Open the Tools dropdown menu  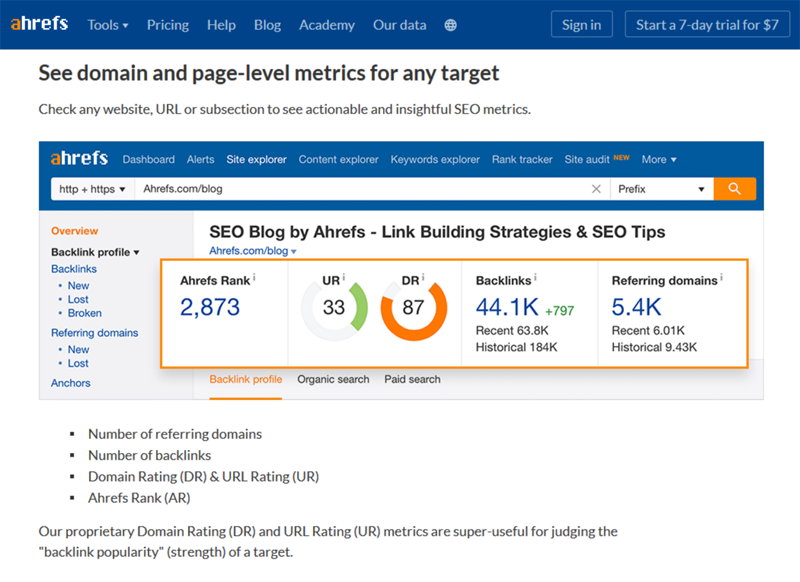coord(108,25)
